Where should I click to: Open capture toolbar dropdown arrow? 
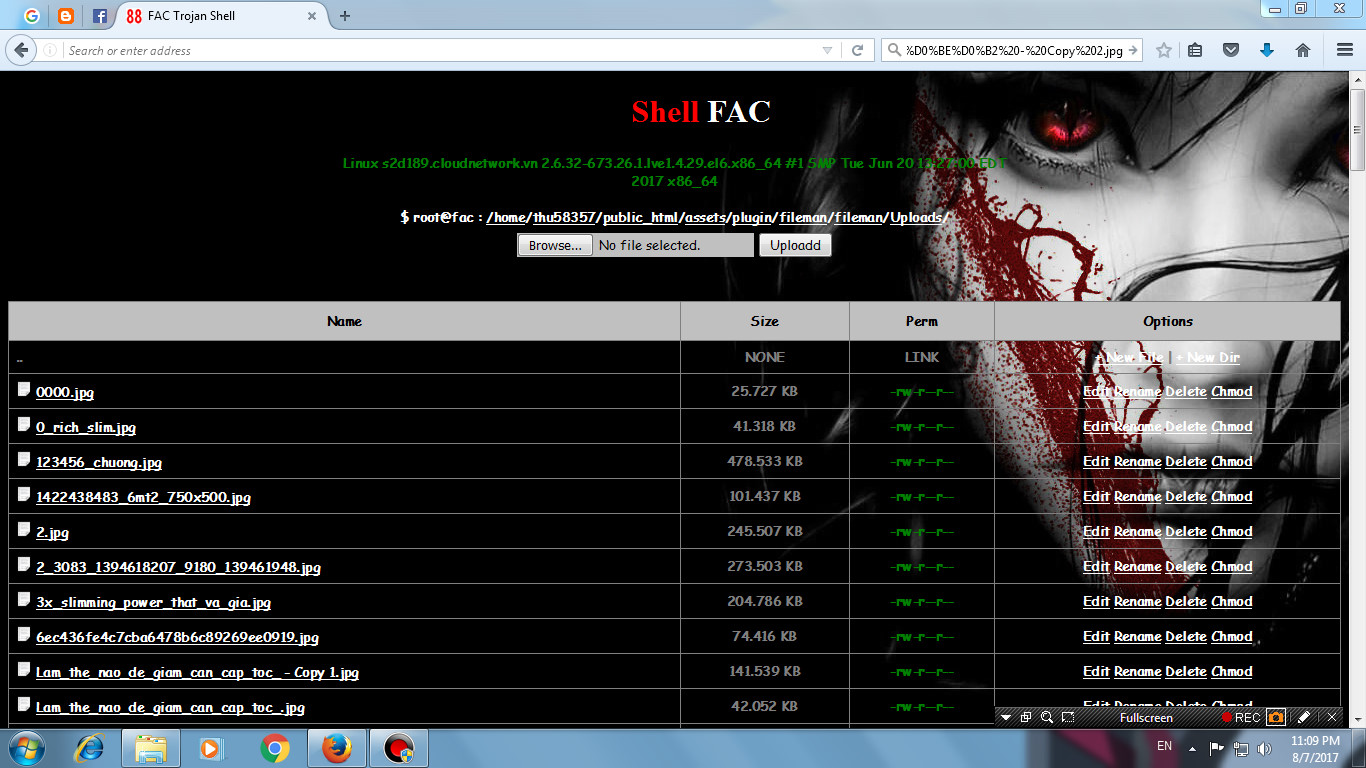(1006, 717)
